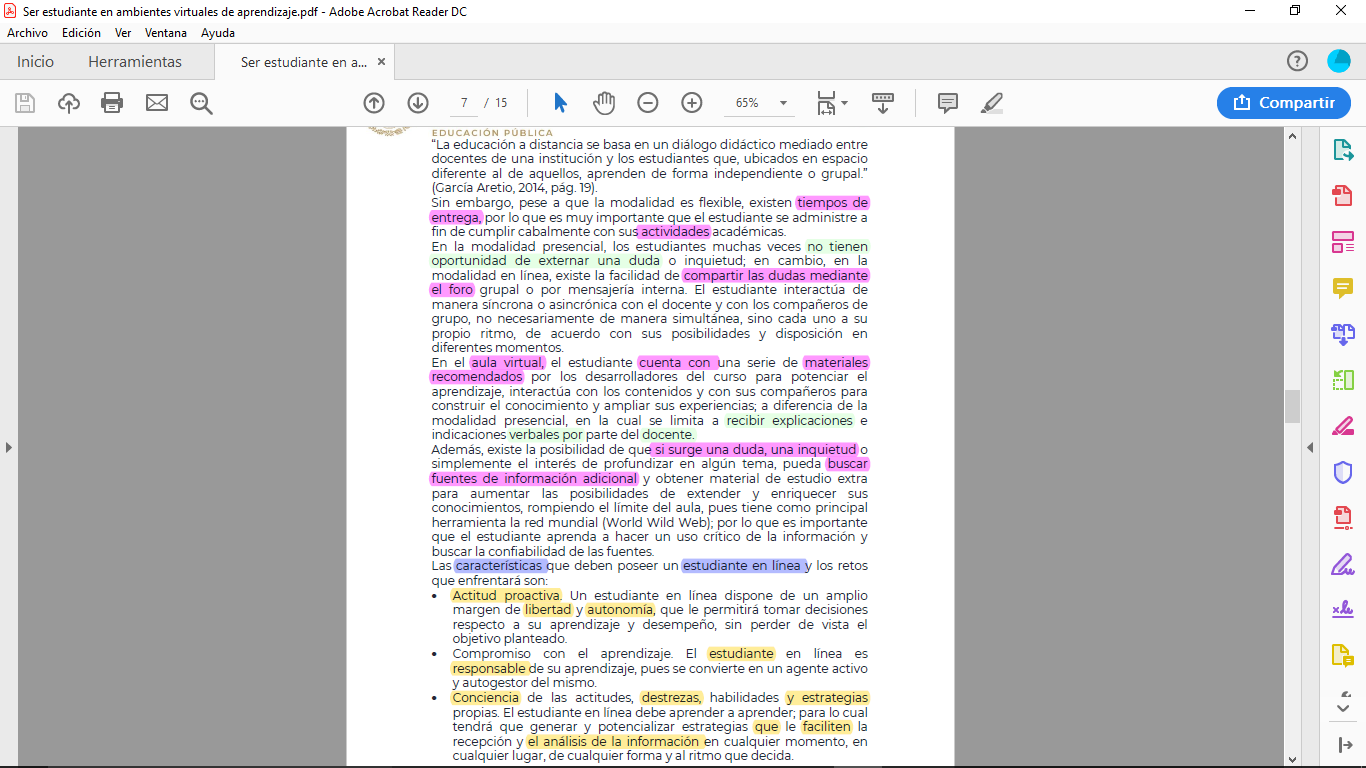The image size is (1366, 768).
Task: Collapse the right tools pane
Action: pyautogui.click(x=1310, y=447)
